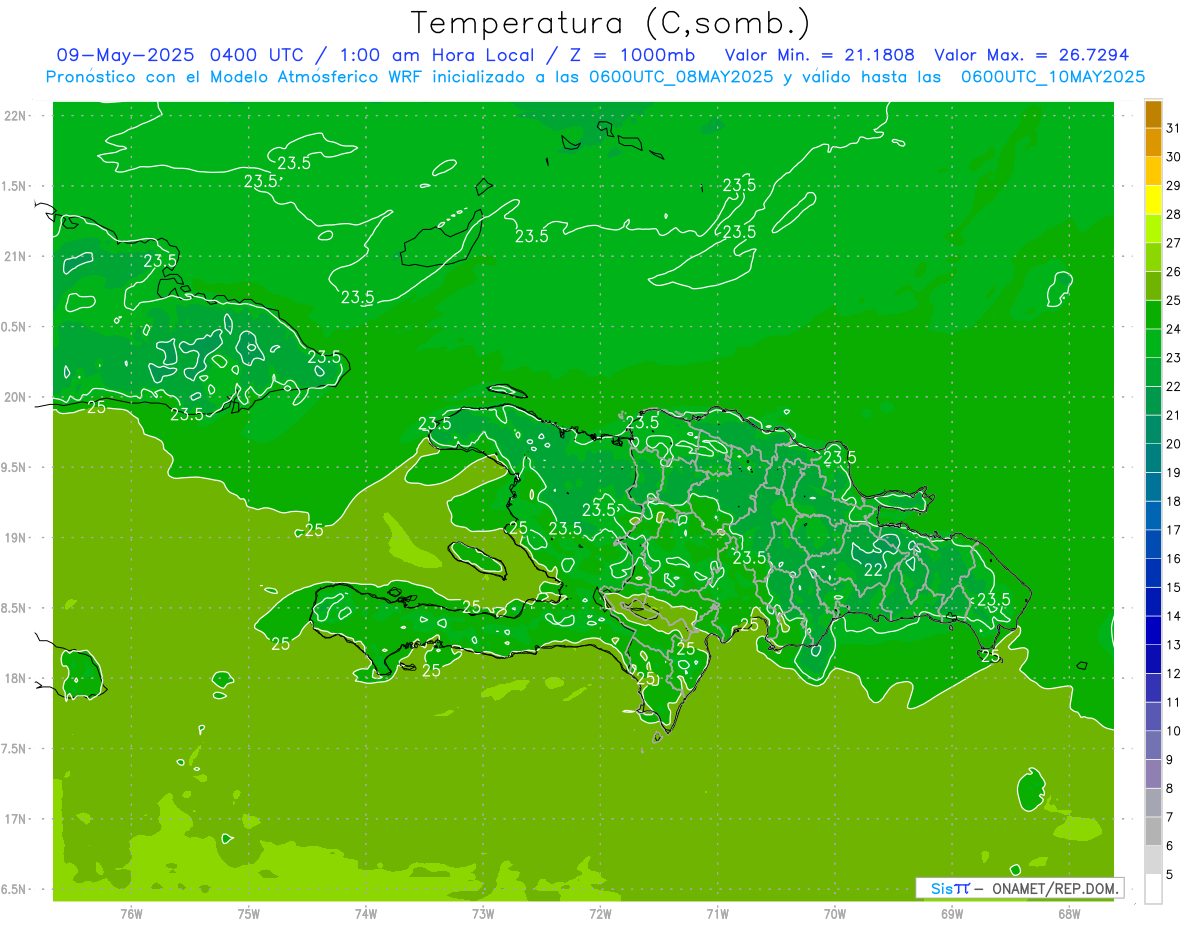This screenshot has height=927, width=1200.
Task: Click the colorbar label "25"
Action: pyautogui.click(x=1174, y=300)
